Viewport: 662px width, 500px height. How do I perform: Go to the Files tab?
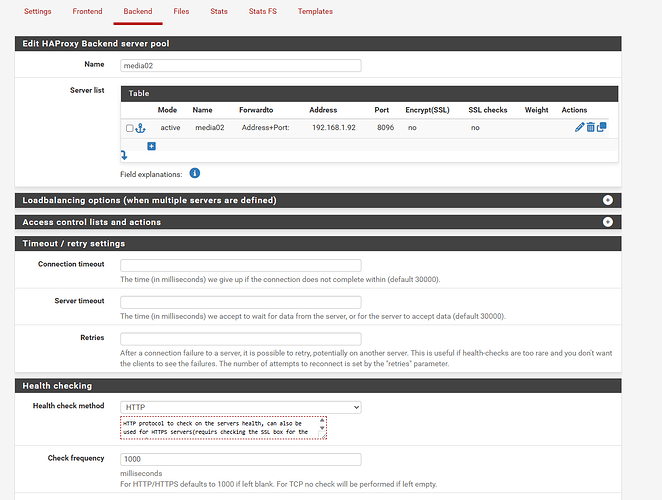181,12
